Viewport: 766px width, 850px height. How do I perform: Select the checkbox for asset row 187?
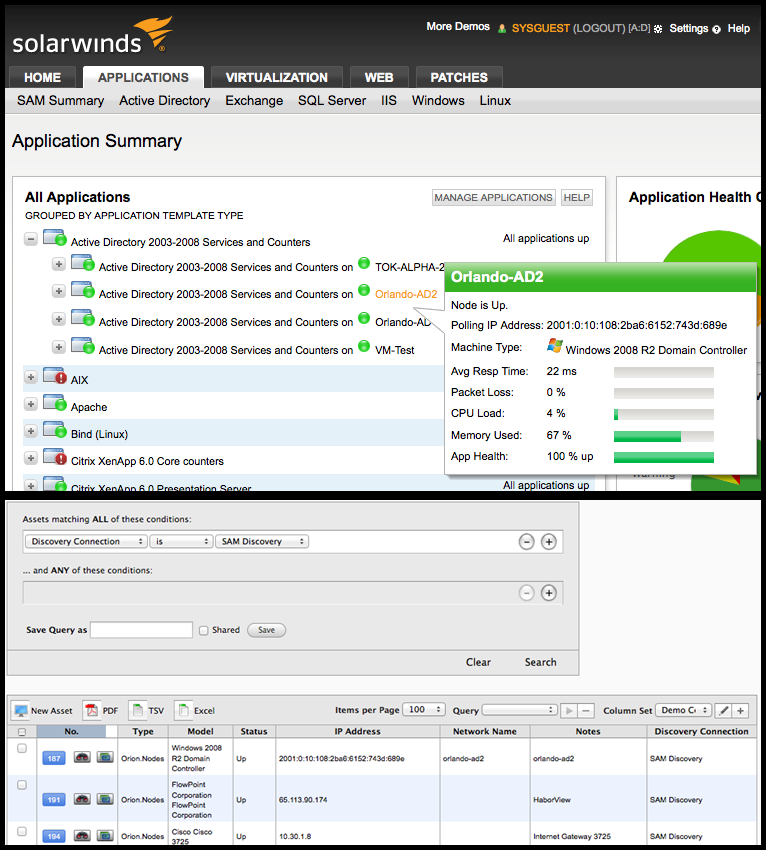pos(22,748)
